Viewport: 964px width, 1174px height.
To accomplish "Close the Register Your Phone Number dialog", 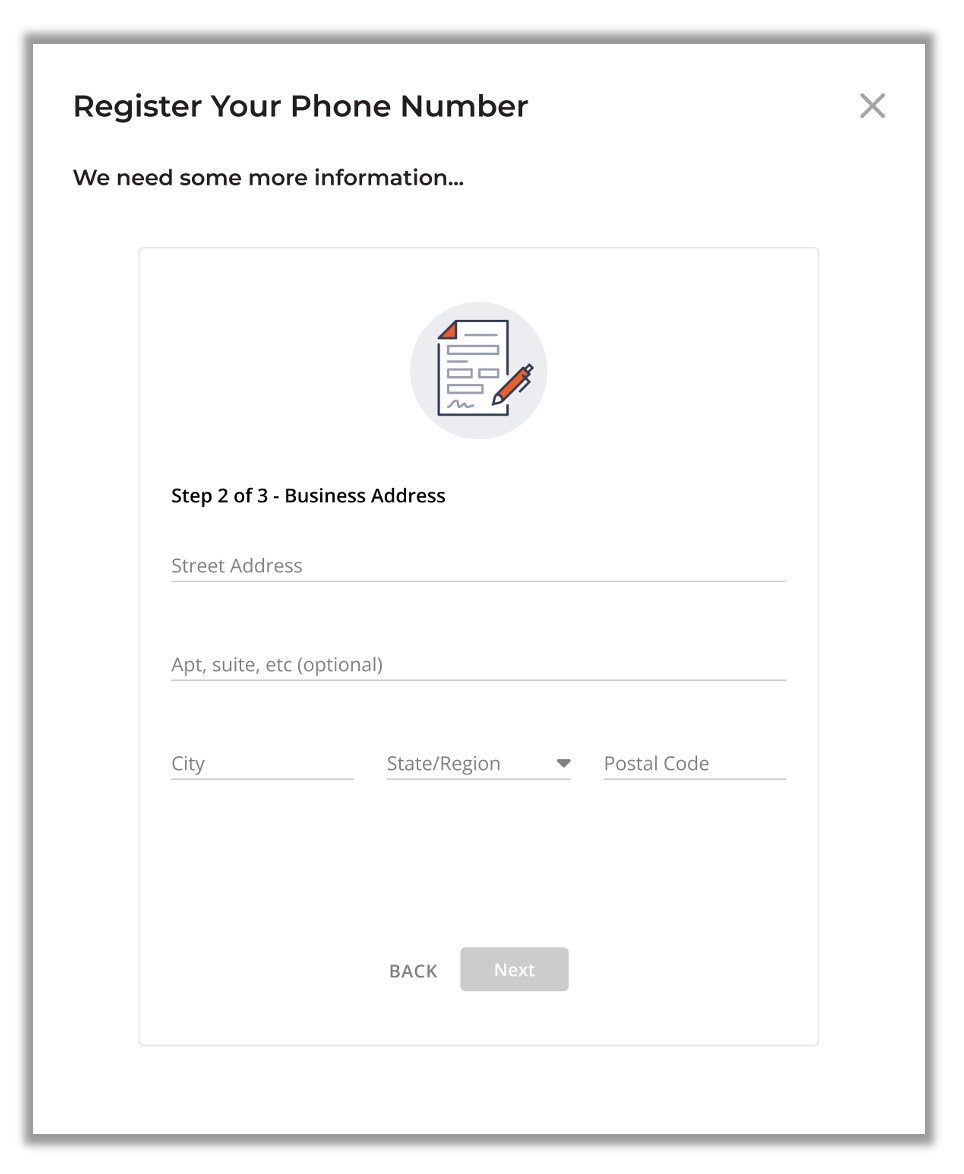I will tap(872, 106).
